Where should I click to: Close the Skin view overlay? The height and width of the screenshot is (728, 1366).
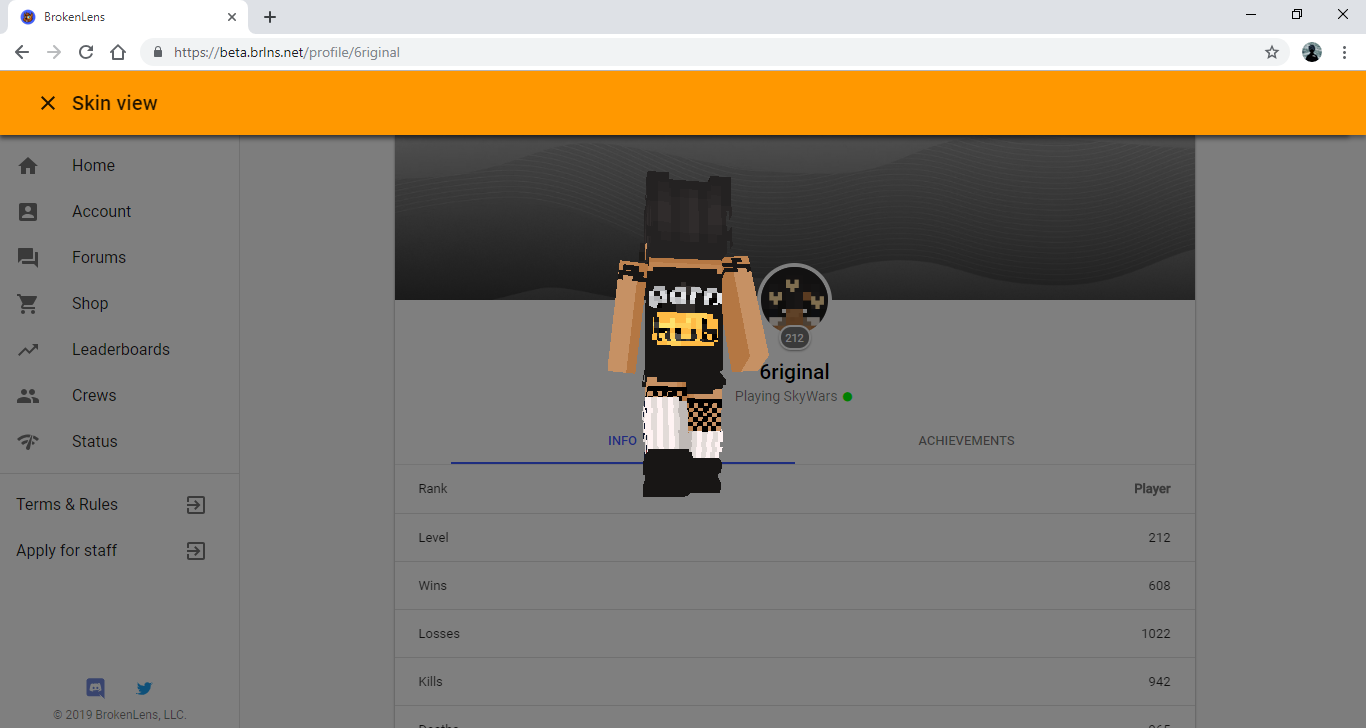point(48,103)
